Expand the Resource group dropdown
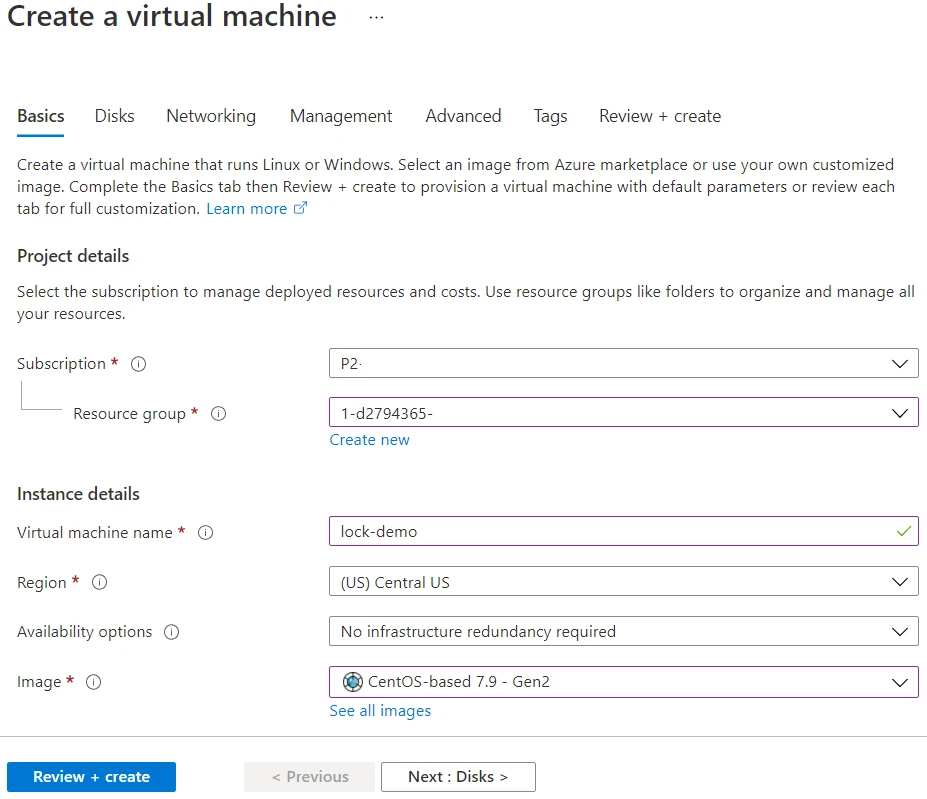 pos(899,412)
